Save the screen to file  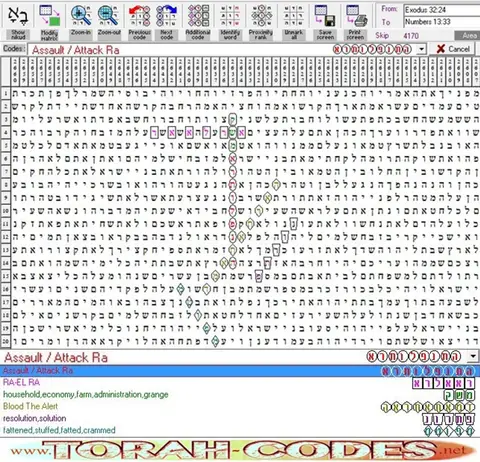tap(325, 22)
